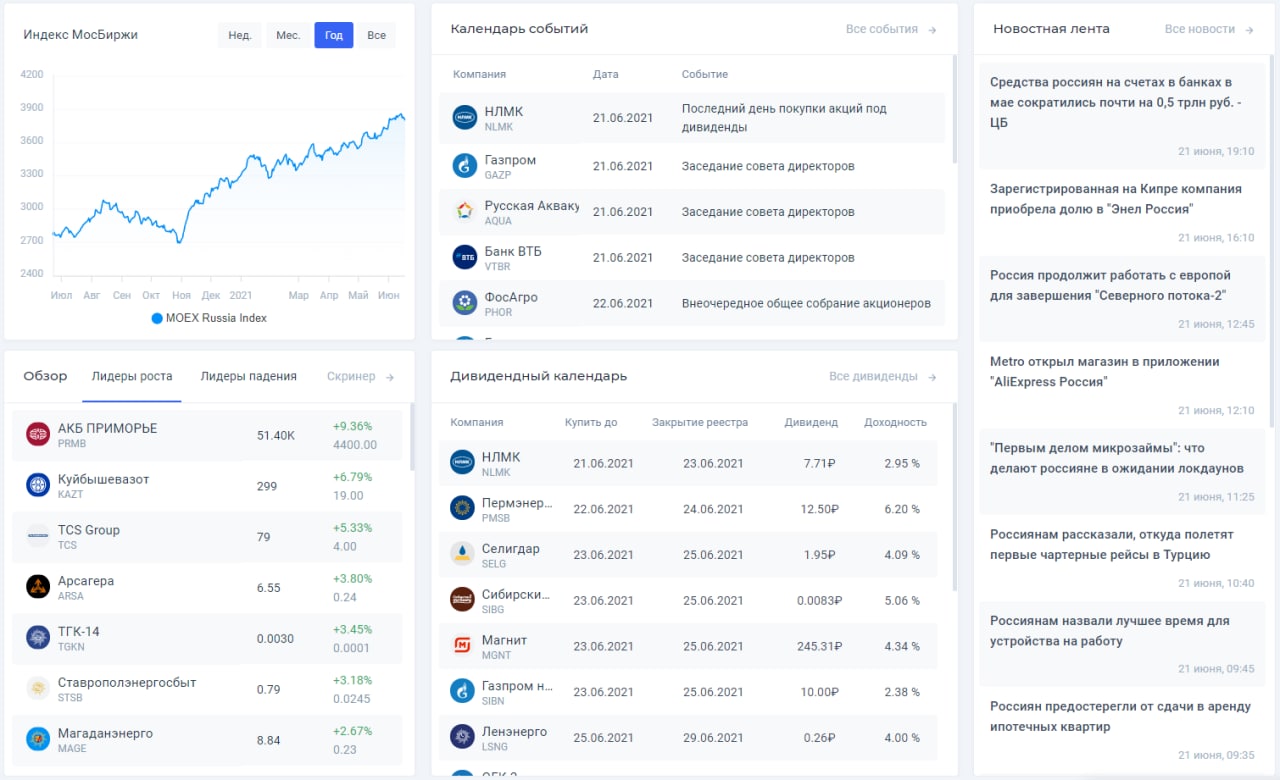Switch to Лидеры падения tab
This screenshot has width=1280, height=780.
(x=249, y=376)
